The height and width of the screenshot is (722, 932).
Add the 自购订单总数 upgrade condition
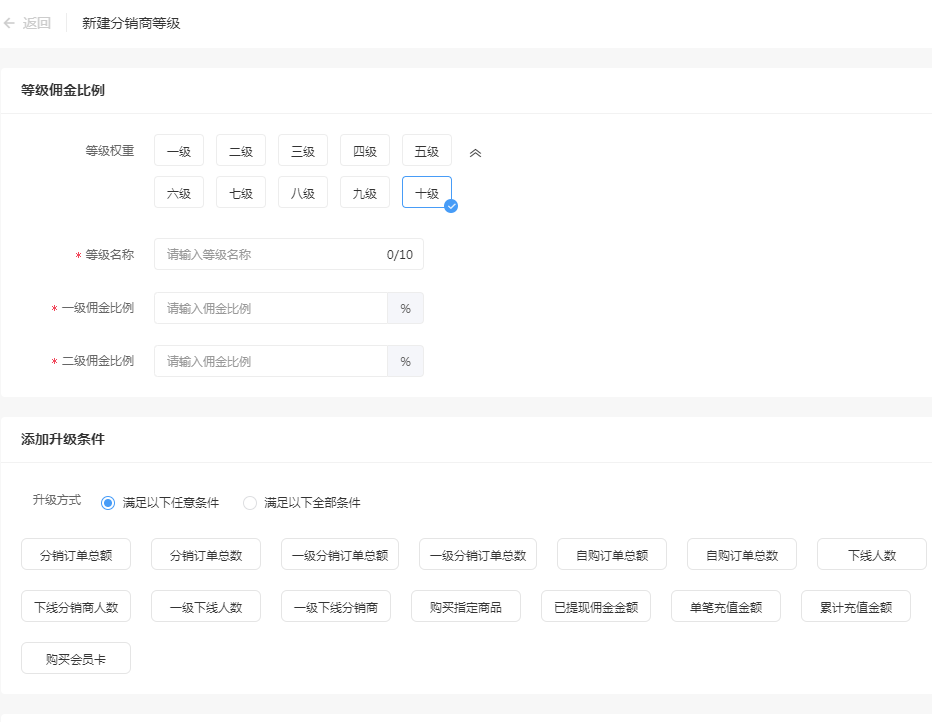click(742, 555)
